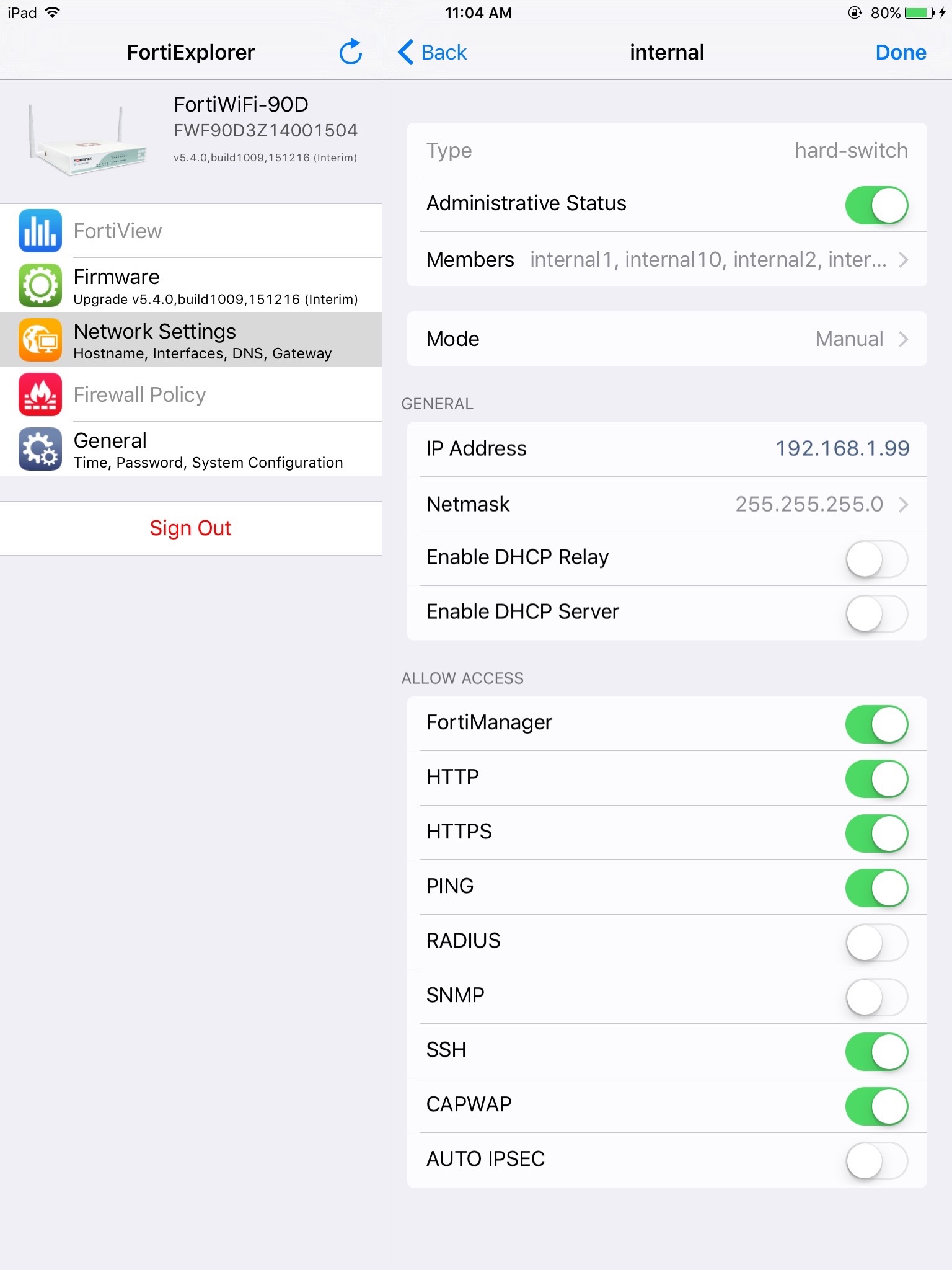Turn off the HTTPS access switch
This screenshot has width=952, height=1270.
pyautogui.click(x=876, y=833)
